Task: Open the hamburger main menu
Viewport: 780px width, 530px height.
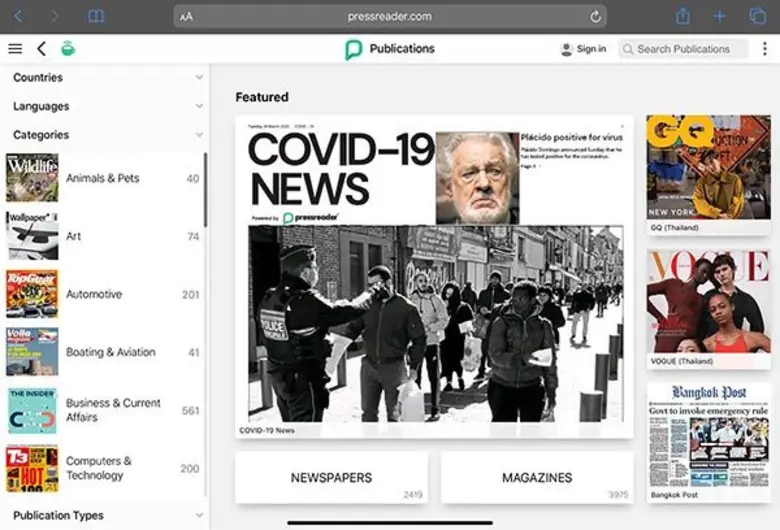Action: 15,48
